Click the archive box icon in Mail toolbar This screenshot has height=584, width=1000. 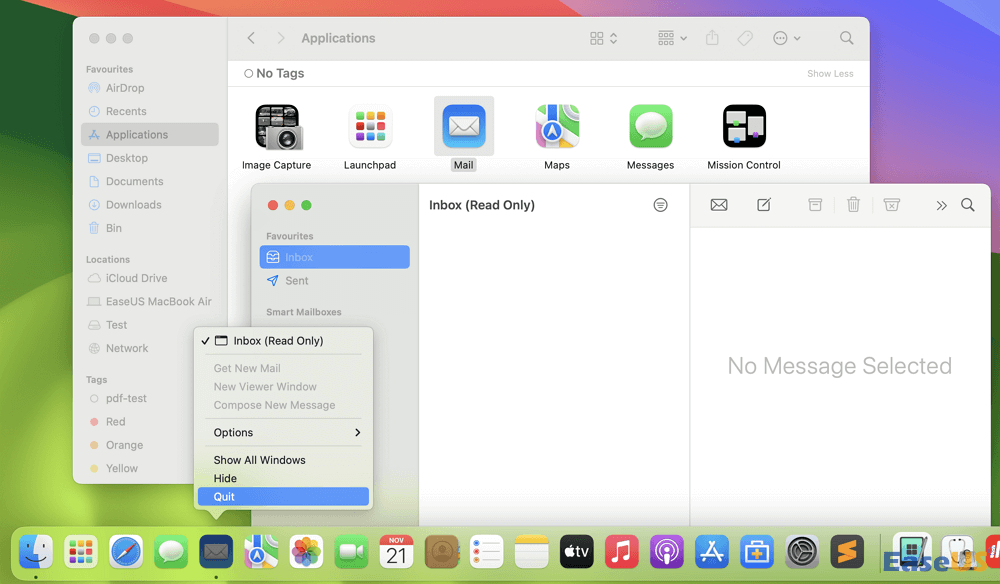click(x=815, y=205)
